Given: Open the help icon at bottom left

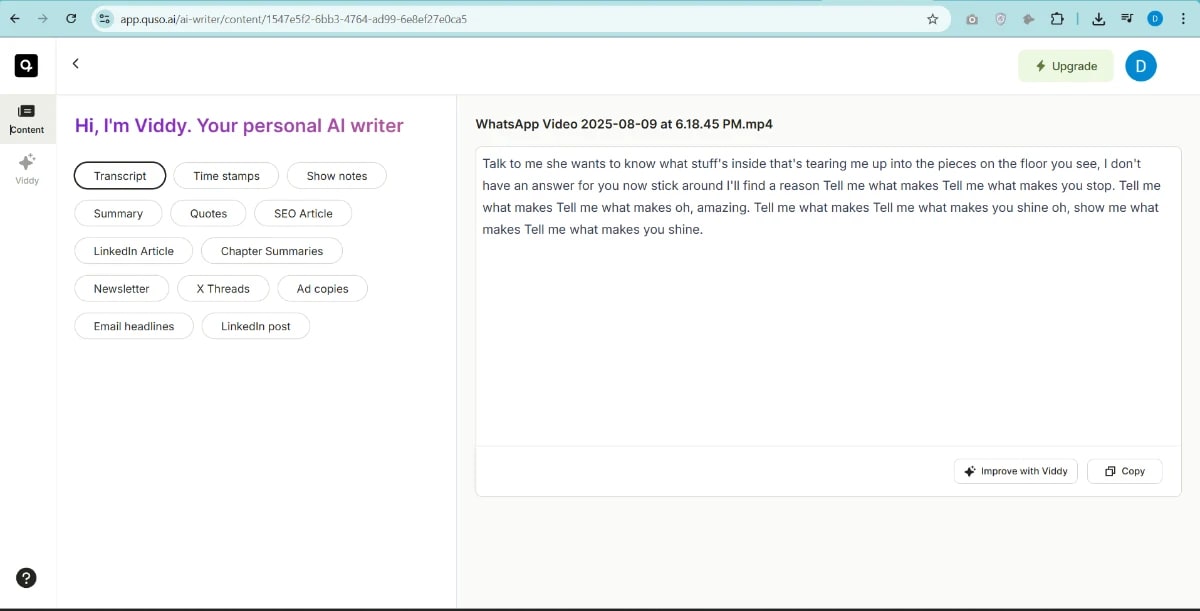Looking at the screenshot, I should [26, 578].
